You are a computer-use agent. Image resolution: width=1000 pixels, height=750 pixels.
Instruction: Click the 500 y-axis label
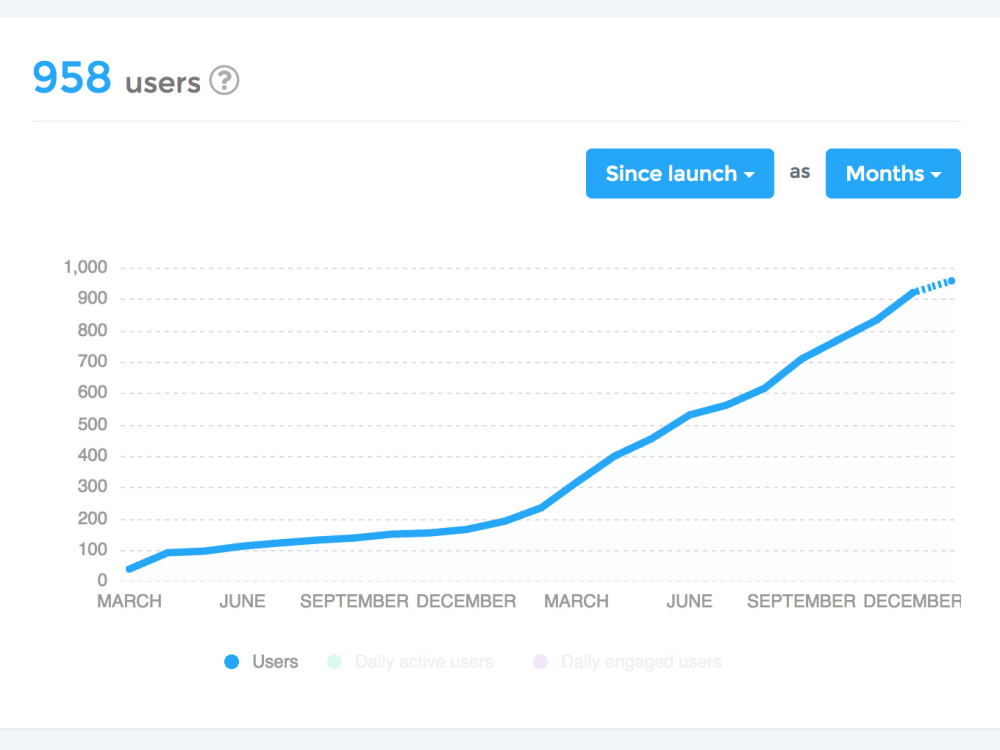click(x=92, y=424)
